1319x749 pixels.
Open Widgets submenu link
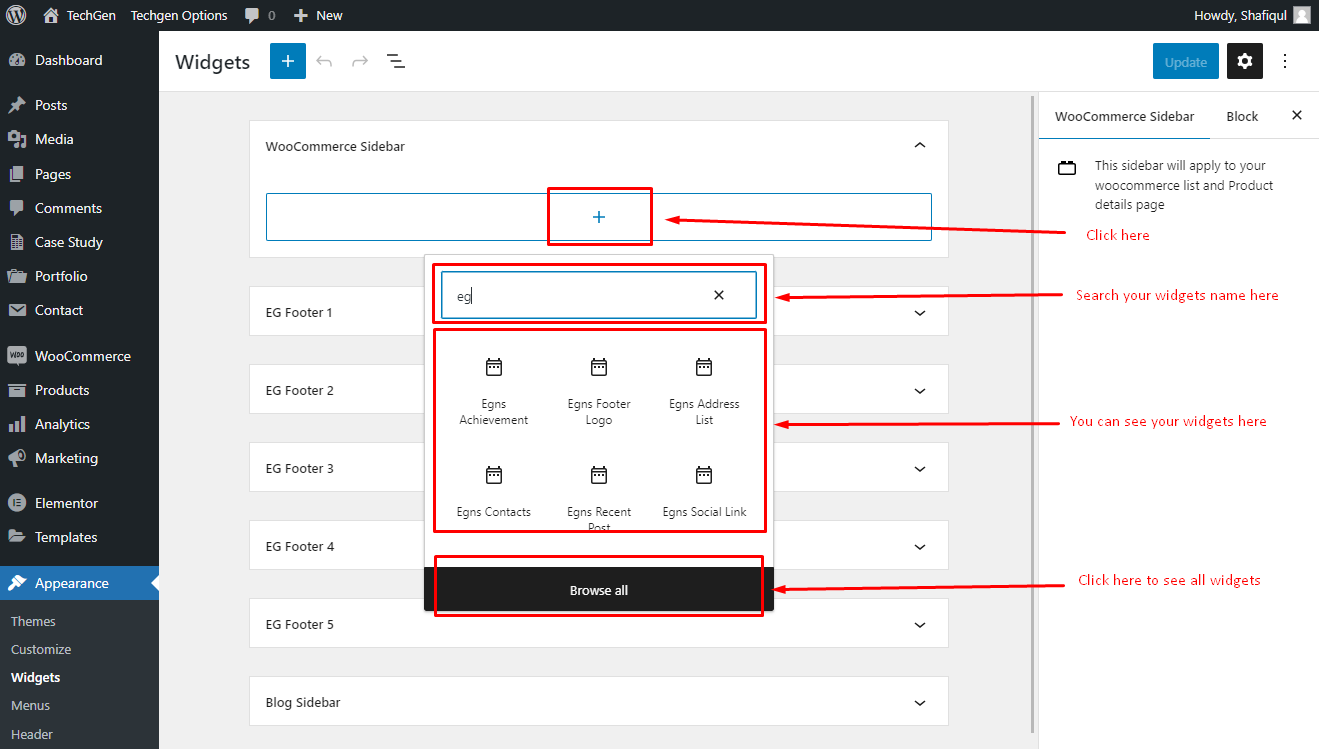click(36, 677)
